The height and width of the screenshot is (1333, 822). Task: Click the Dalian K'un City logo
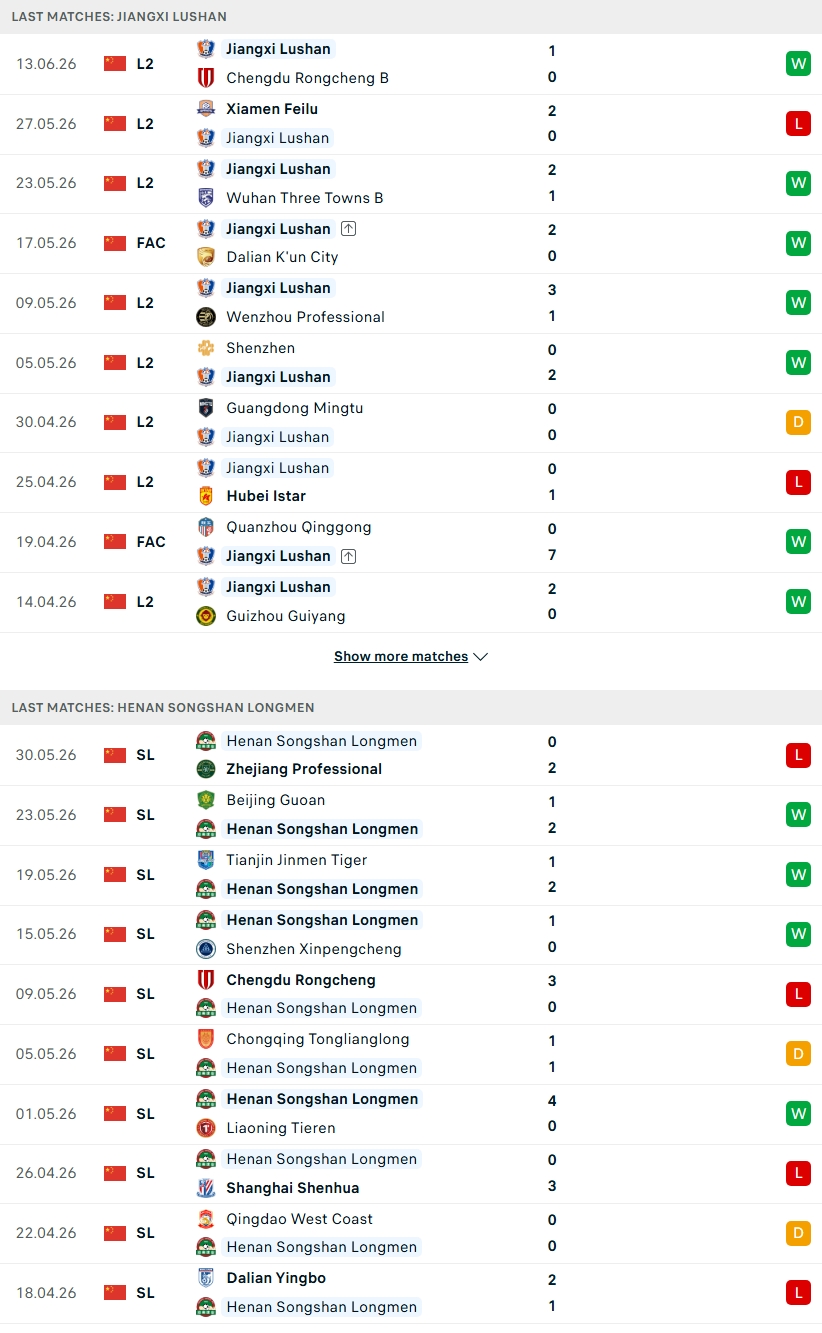click(x=206, y=256)
